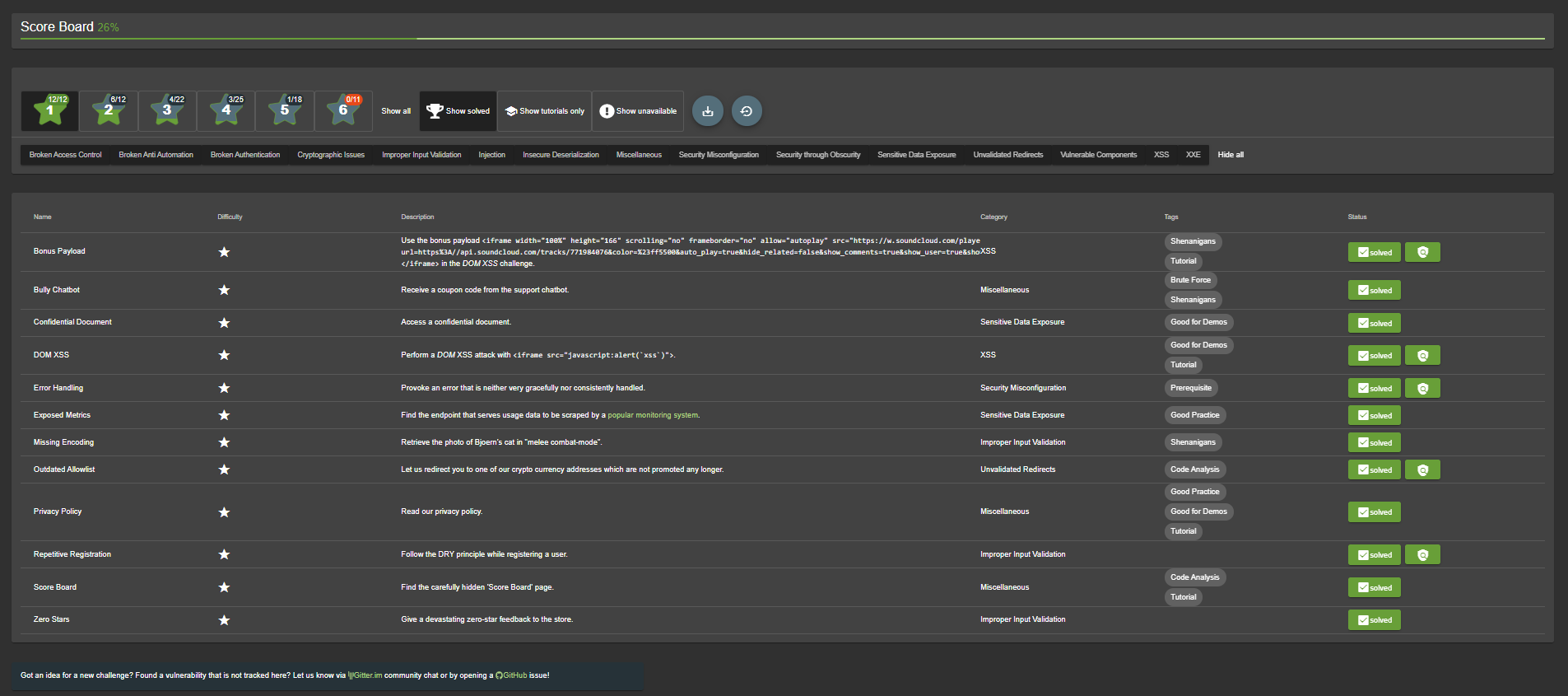Screen dimensions: 1568x696
Task: Click solved button for Exposed Metrics
Action: point(1375,415)
